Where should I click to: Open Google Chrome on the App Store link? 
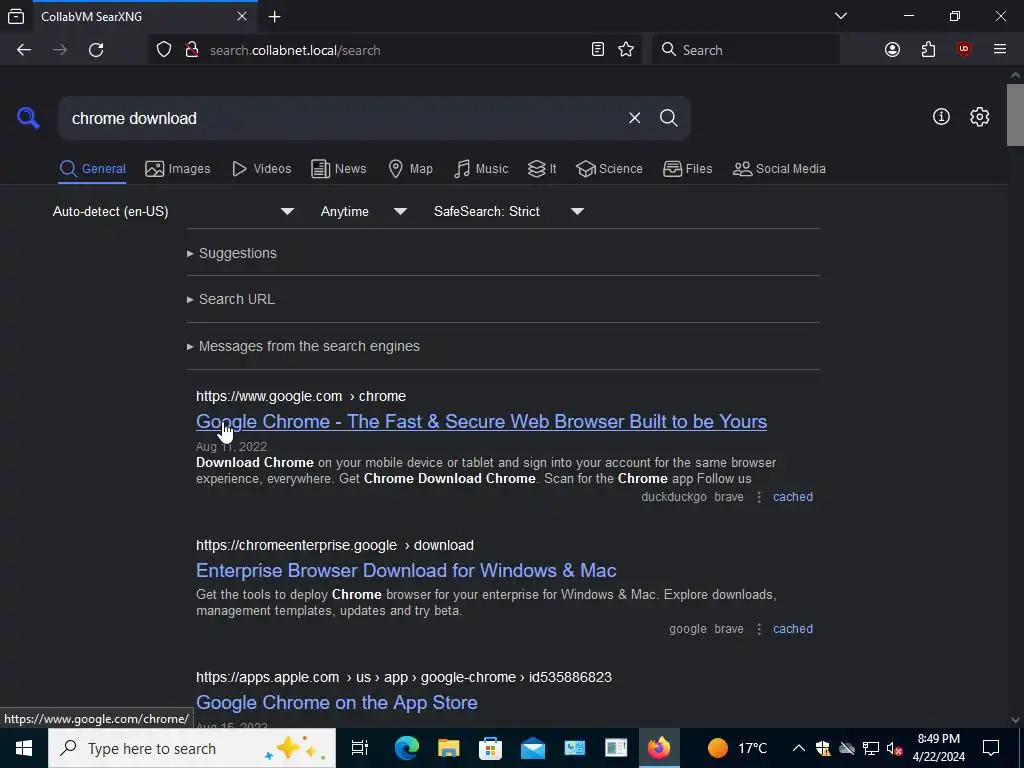(337, 702)
